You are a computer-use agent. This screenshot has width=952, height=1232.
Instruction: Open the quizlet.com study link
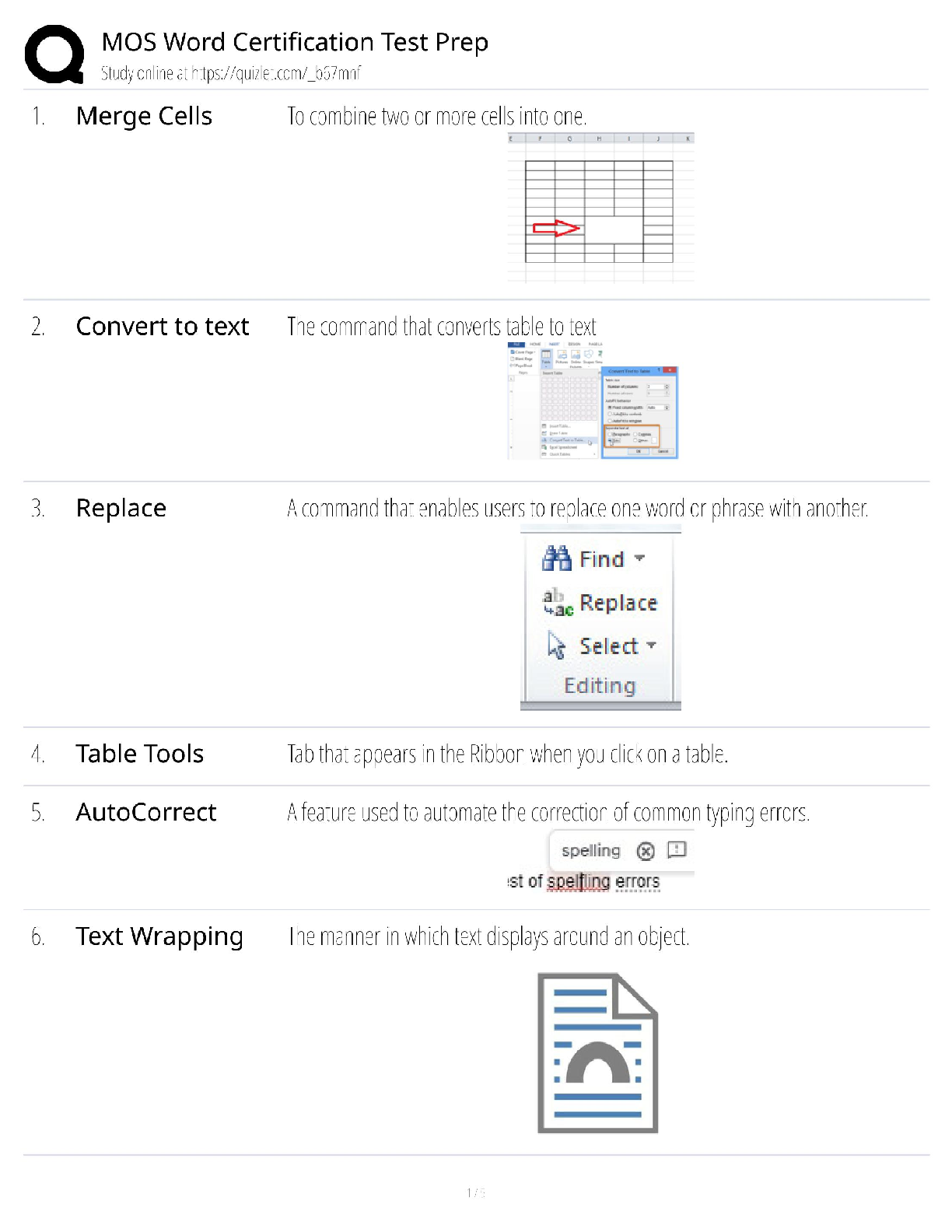[276, 73]
